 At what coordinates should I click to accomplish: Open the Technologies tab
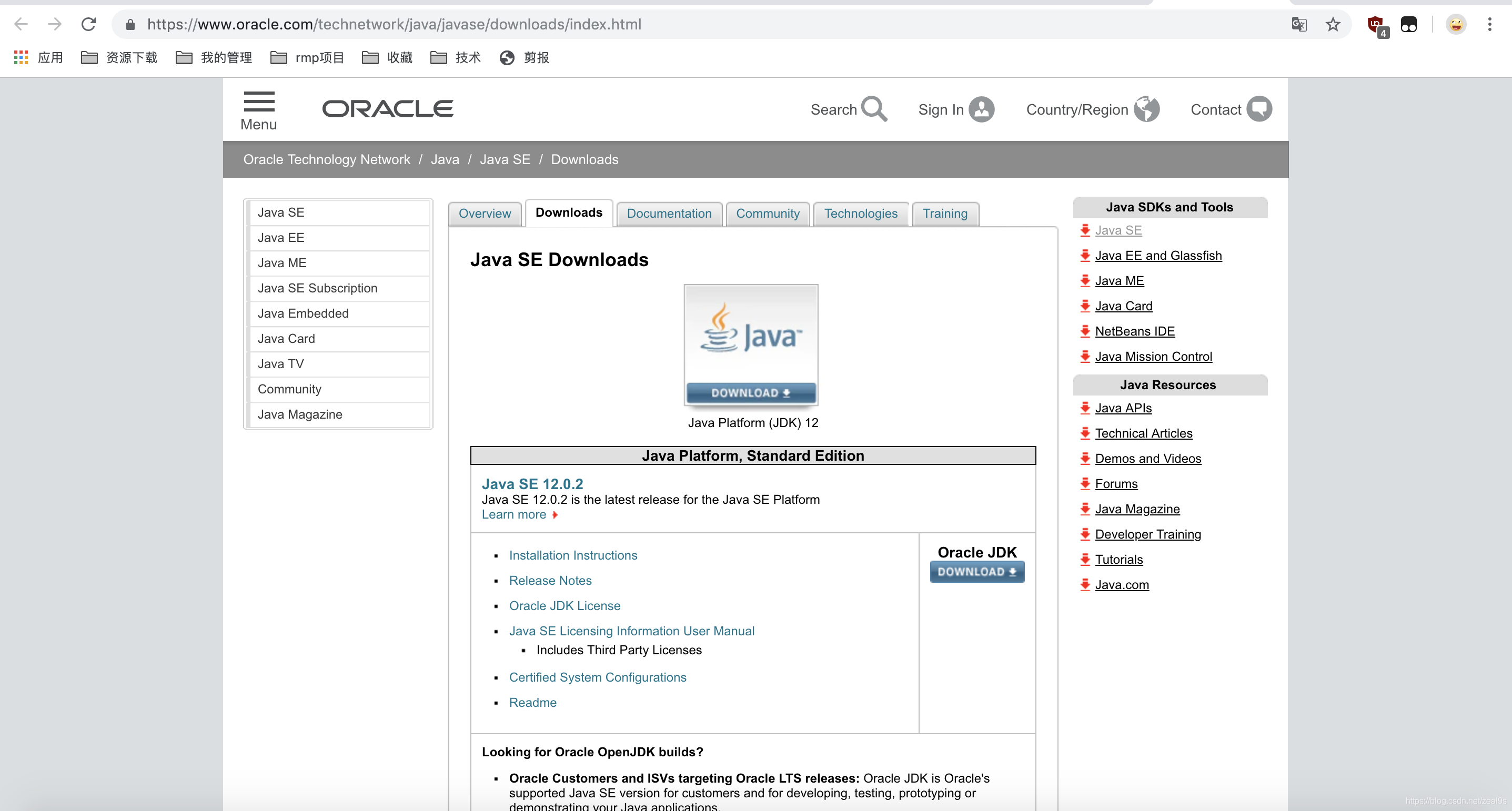pyautogui.click(x=861, y=214)
